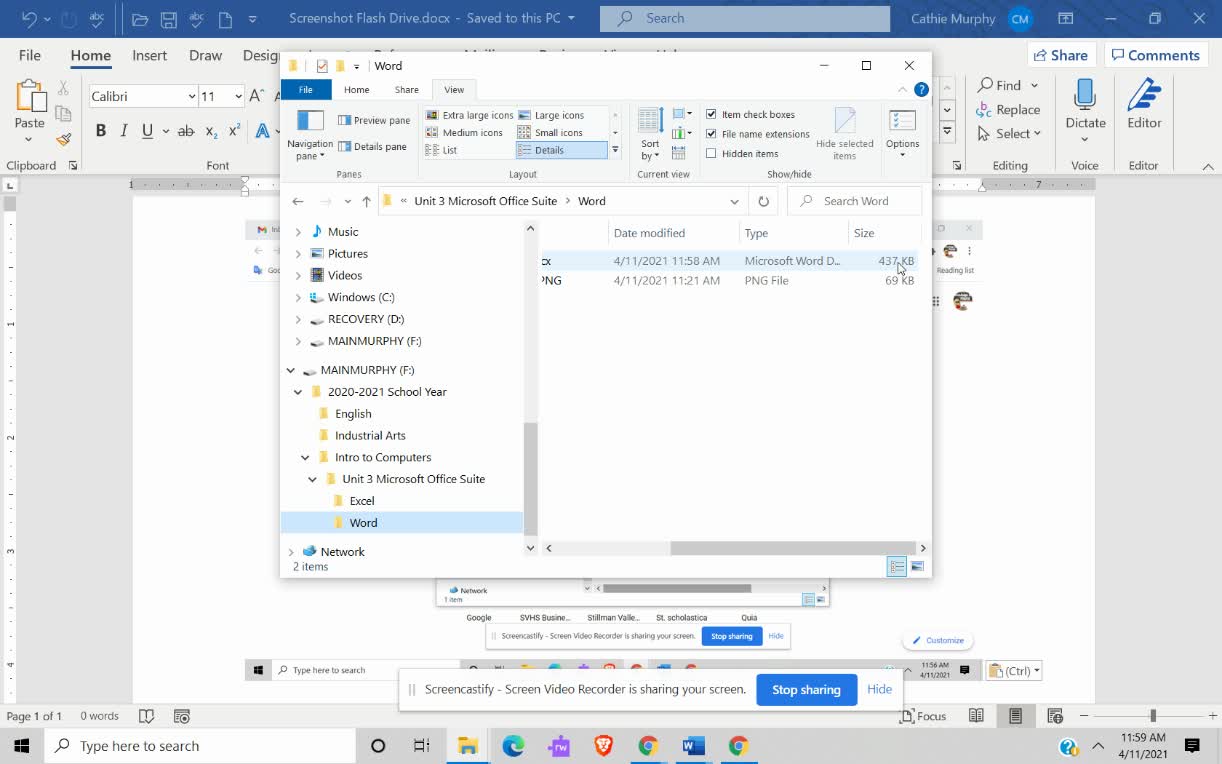Adjust the Word zoom slider
The width and height of the screenshot is (1222, 764).
[x=1153, y=716]
